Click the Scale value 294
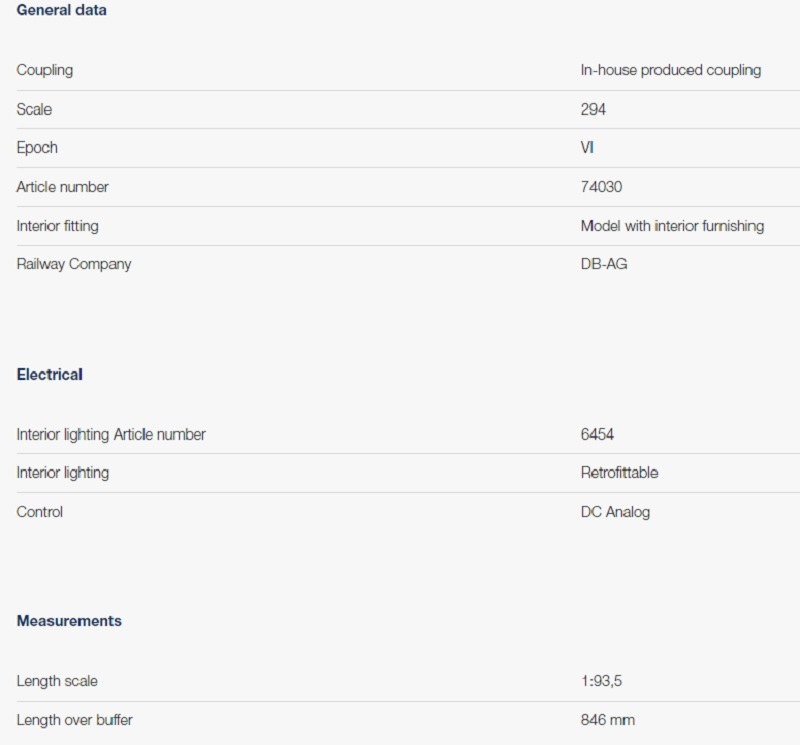Image resolution: width=800 pixels, height=745 pixels. [x=593, y=109]
